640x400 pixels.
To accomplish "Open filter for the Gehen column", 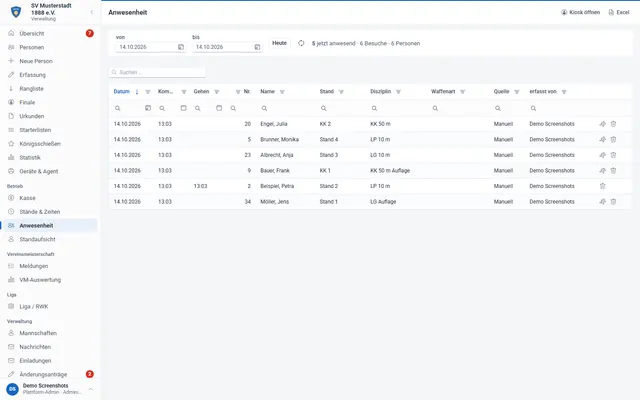I will pos(217,92).
